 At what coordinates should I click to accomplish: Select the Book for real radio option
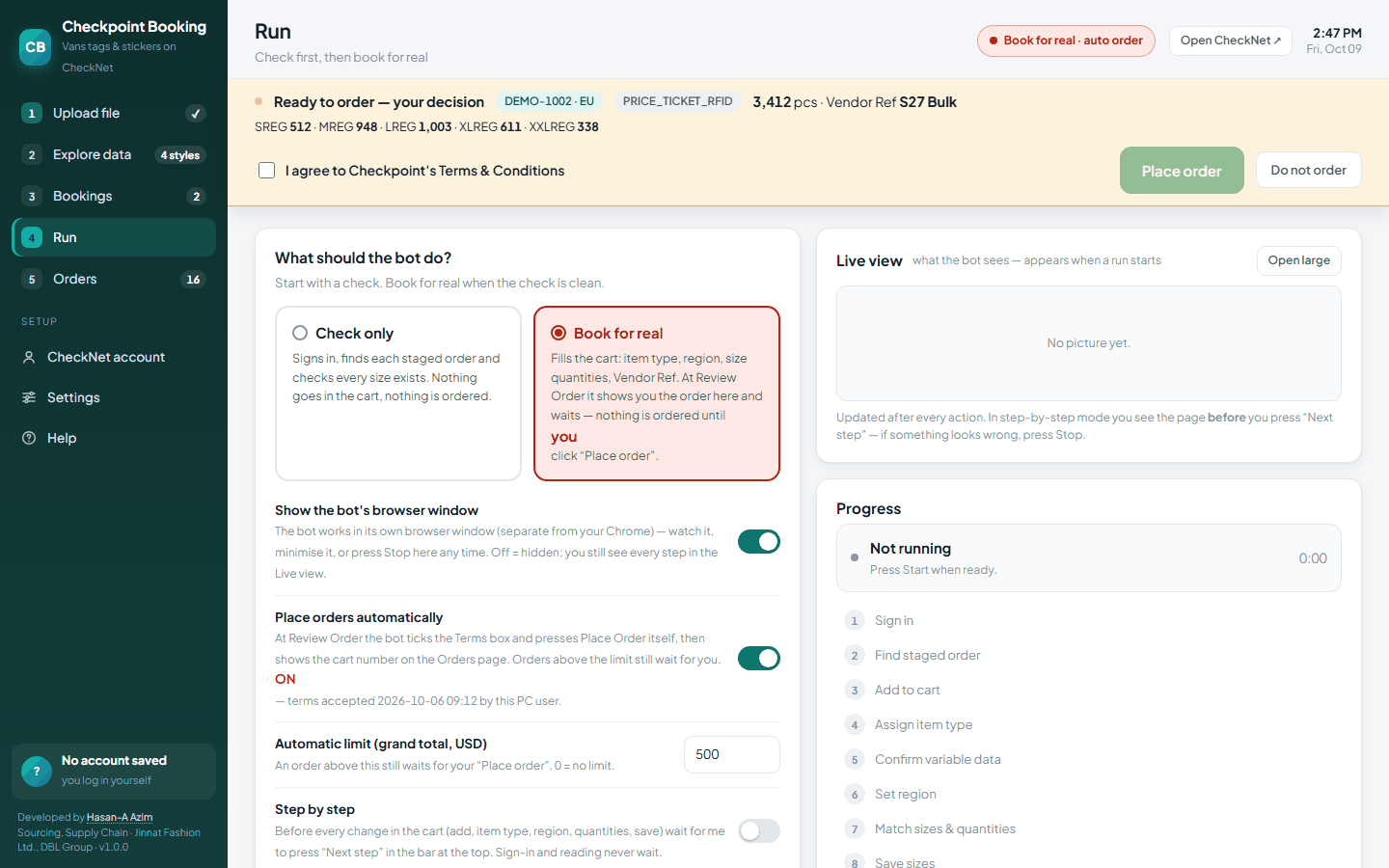(558, 333)
